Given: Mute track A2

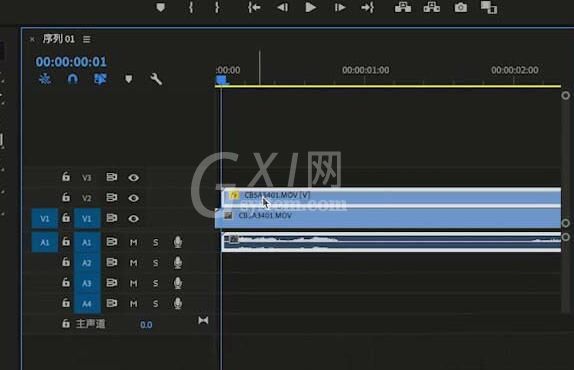Looking at the screenshot, I should (x=134, y=263).
